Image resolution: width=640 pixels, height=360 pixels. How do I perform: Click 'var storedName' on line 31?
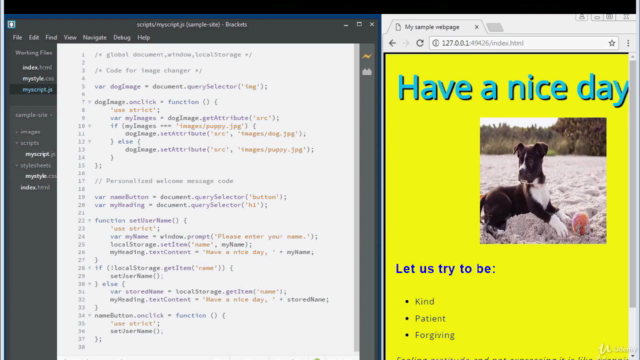[137, 291]
